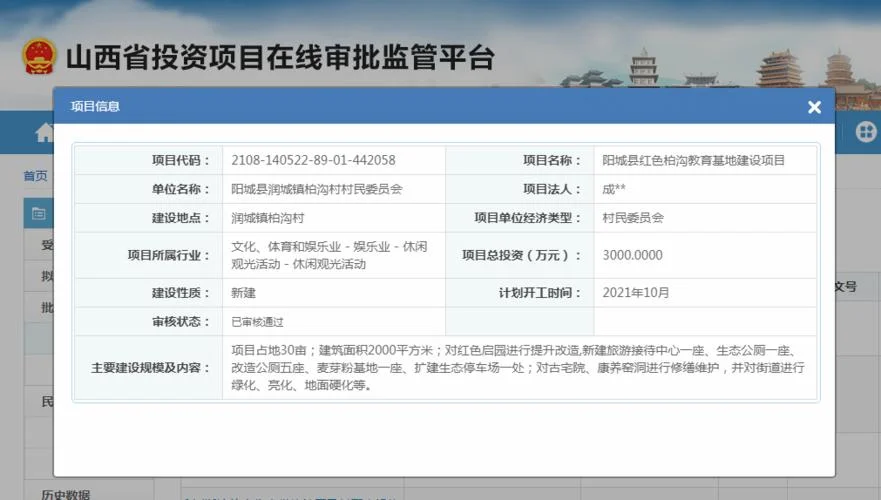Click the 项目单位经济类型 label
This screenshot has height=500, width=881.
527,218
